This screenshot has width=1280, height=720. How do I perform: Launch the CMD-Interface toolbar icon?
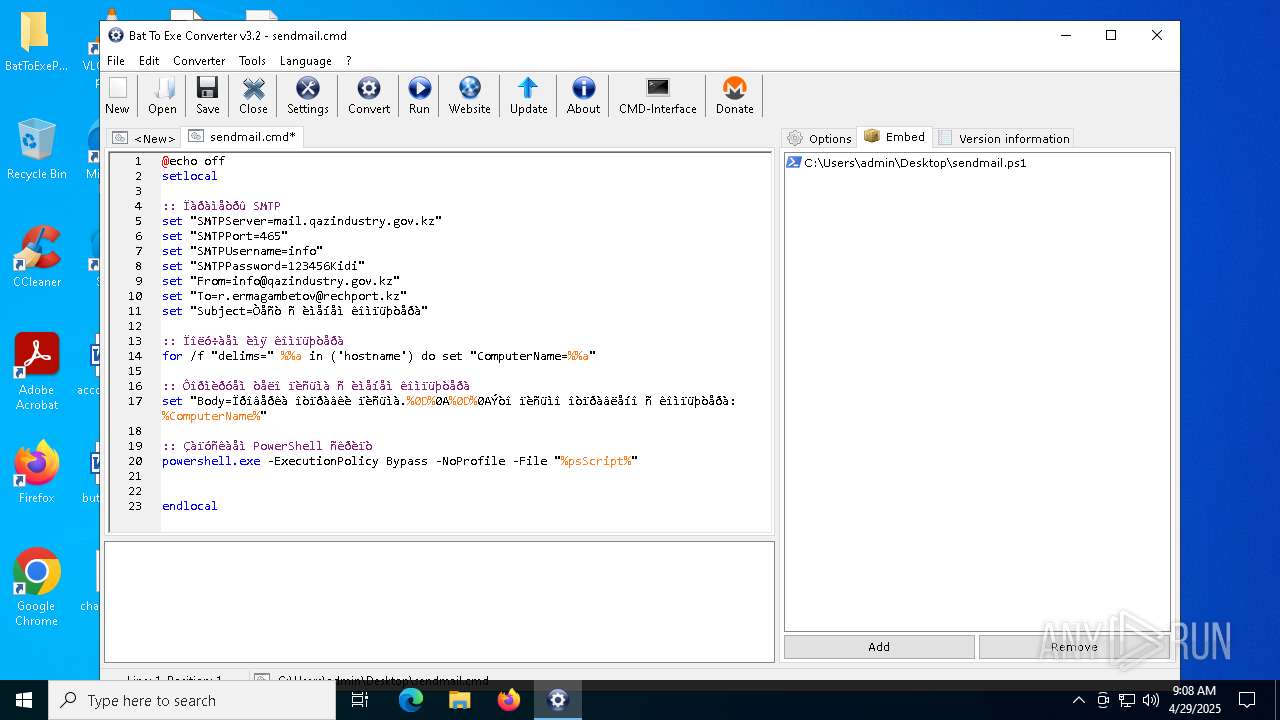tap(658, 96)
